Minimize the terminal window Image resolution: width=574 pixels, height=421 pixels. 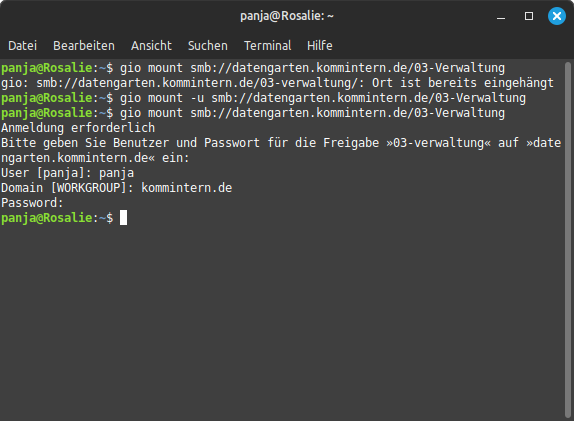tap(501, 16)
